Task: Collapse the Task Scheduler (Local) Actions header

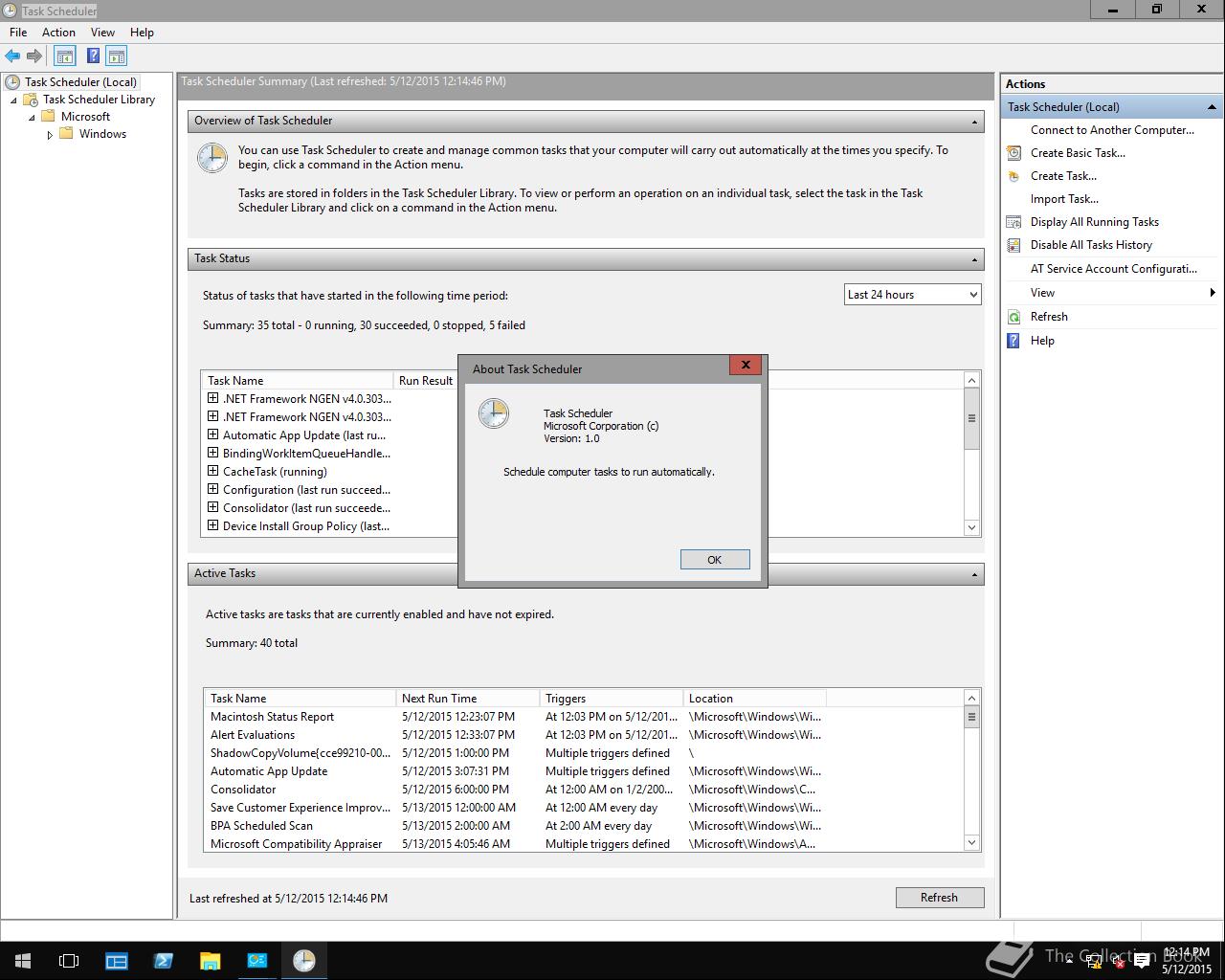Action: point(1212,107)
